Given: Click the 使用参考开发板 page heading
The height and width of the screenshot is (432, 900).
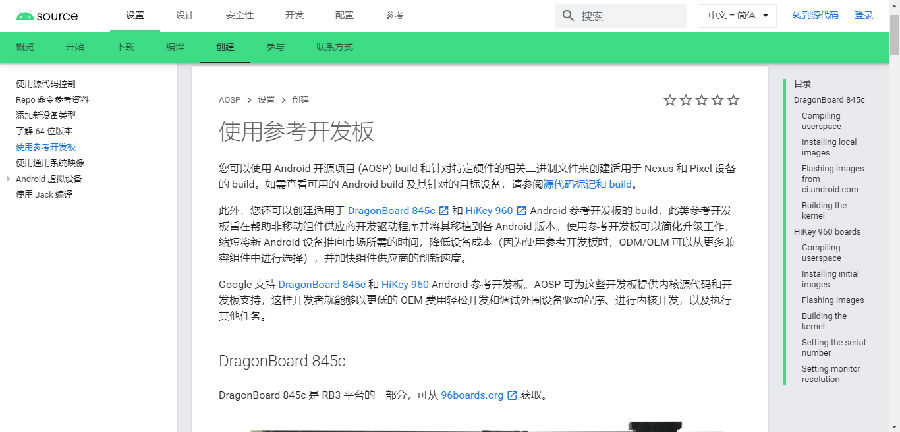Looking at the screenshot, I should click(296, 132).
